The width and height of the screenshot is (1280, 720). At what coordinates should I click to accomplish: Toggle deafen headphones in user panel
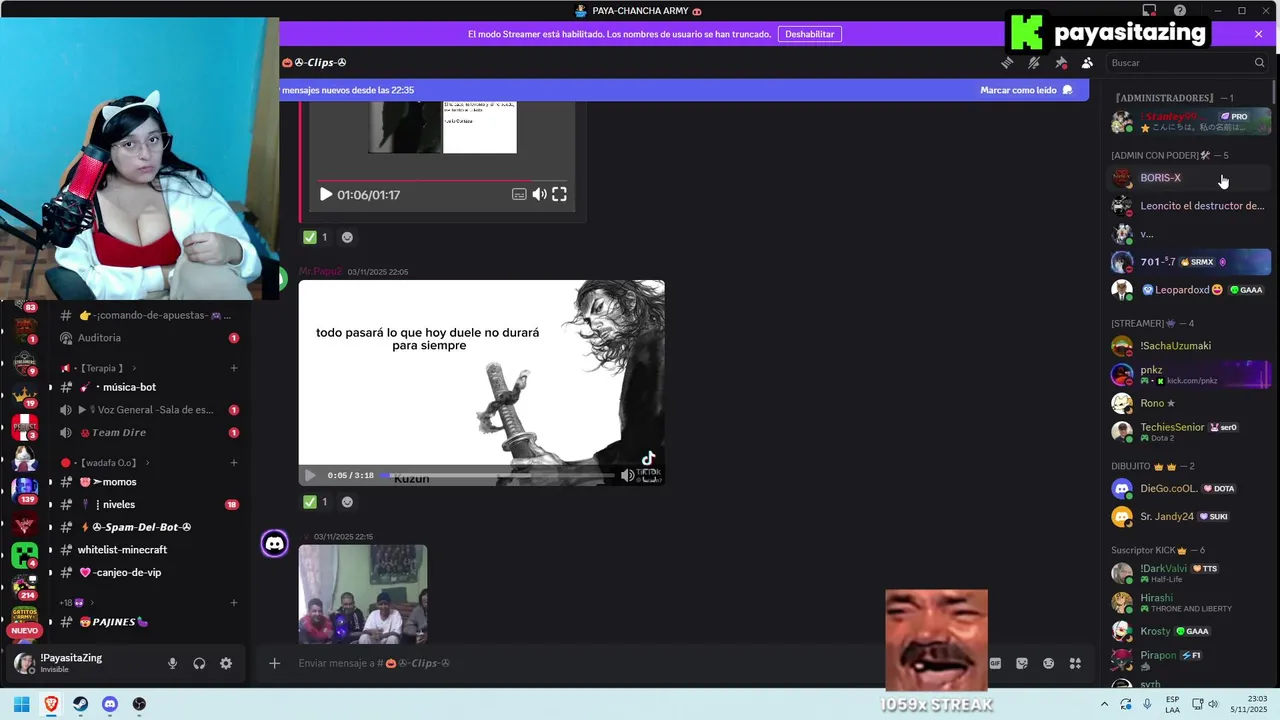pos(199,663)
